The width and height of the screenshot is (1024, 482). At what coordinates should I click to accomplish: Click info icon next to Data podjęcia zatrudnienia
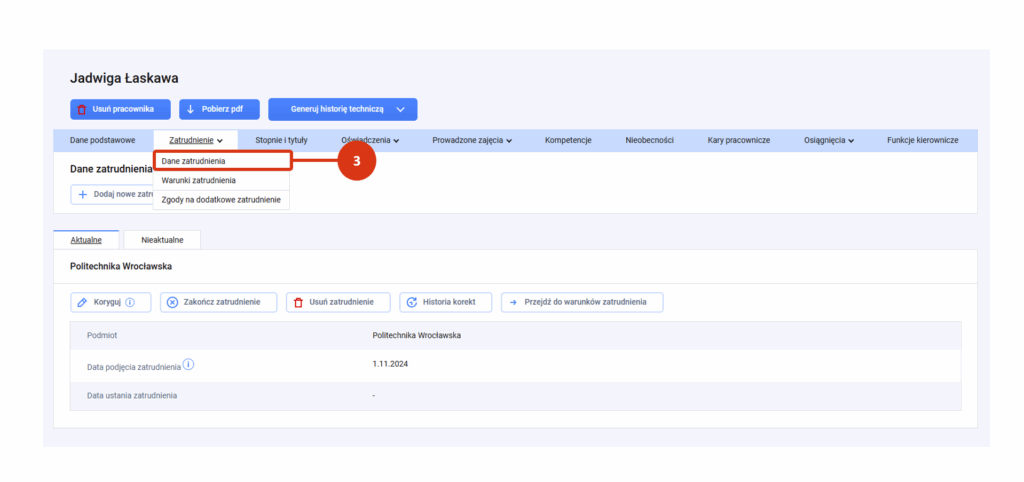(x=188, y=364)
